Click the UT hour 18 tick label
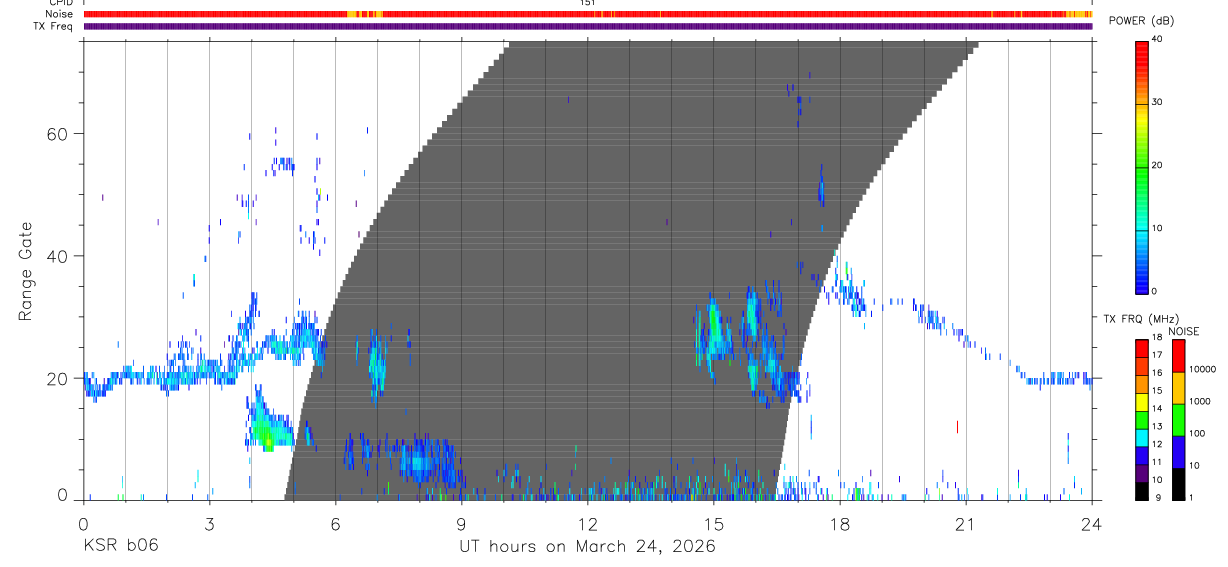 click(x=839, y=523)
